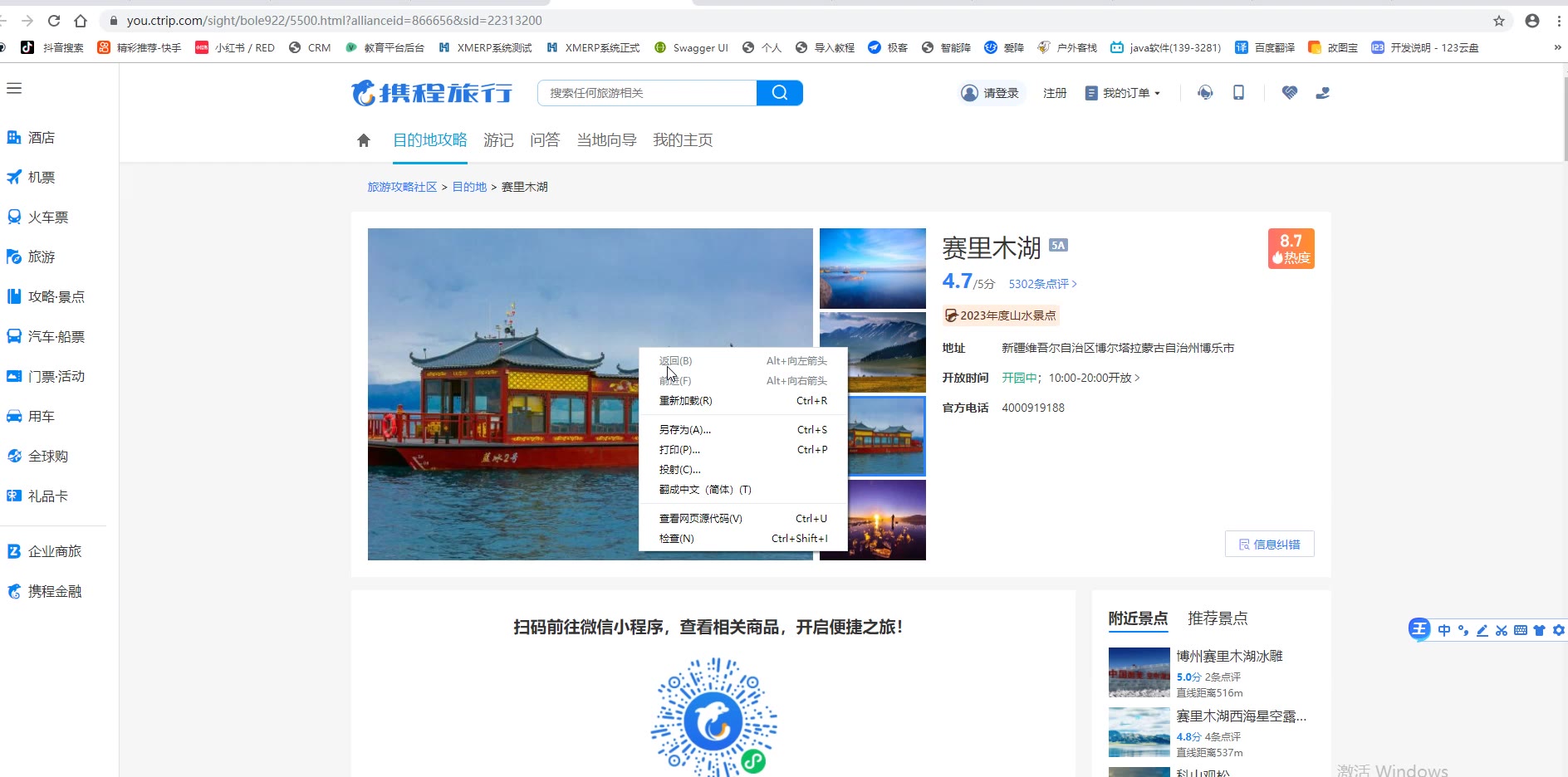Select the top blue lake thumbnail
Screen dimensions: 1568x777
point(872,268)
